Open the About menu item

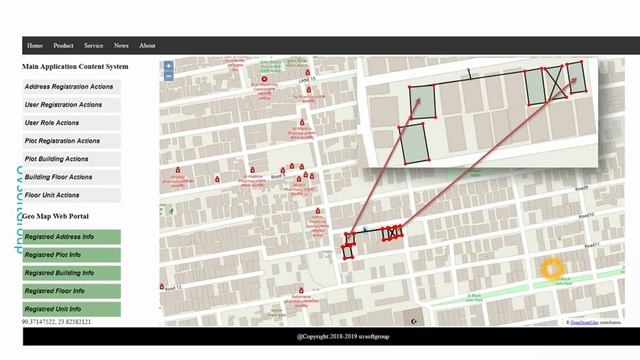pyautogui.click(x=147, y=46)
